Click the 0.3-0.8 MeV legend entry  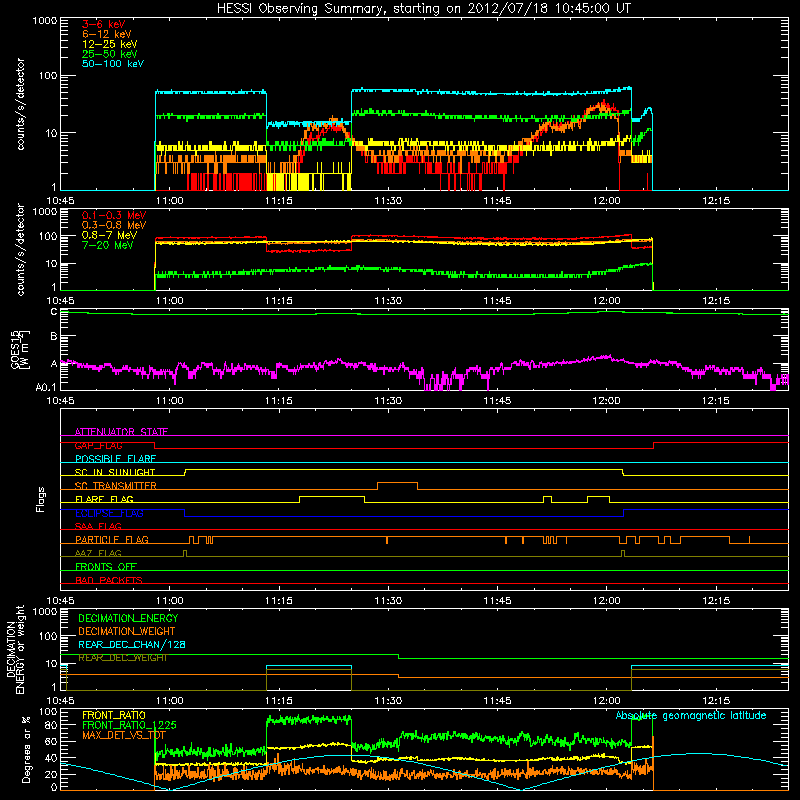tap(114, 225)
